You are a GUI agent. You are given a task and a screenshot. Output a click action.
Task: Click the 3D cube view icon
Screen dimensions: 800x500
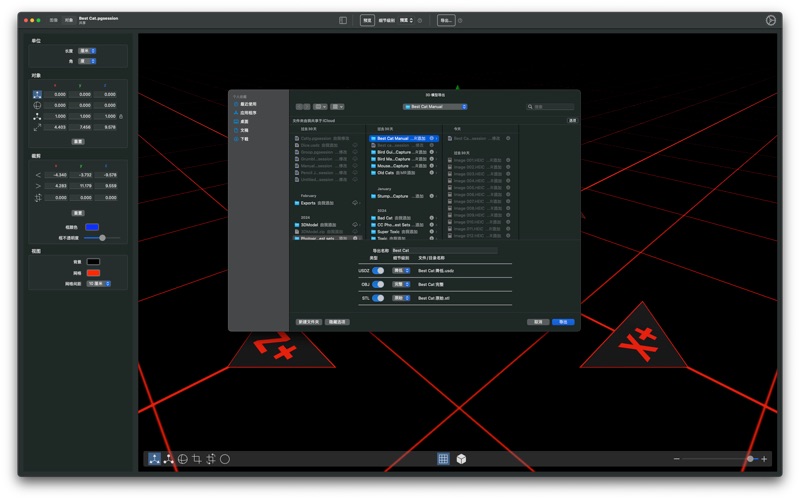tap(461, 459)
